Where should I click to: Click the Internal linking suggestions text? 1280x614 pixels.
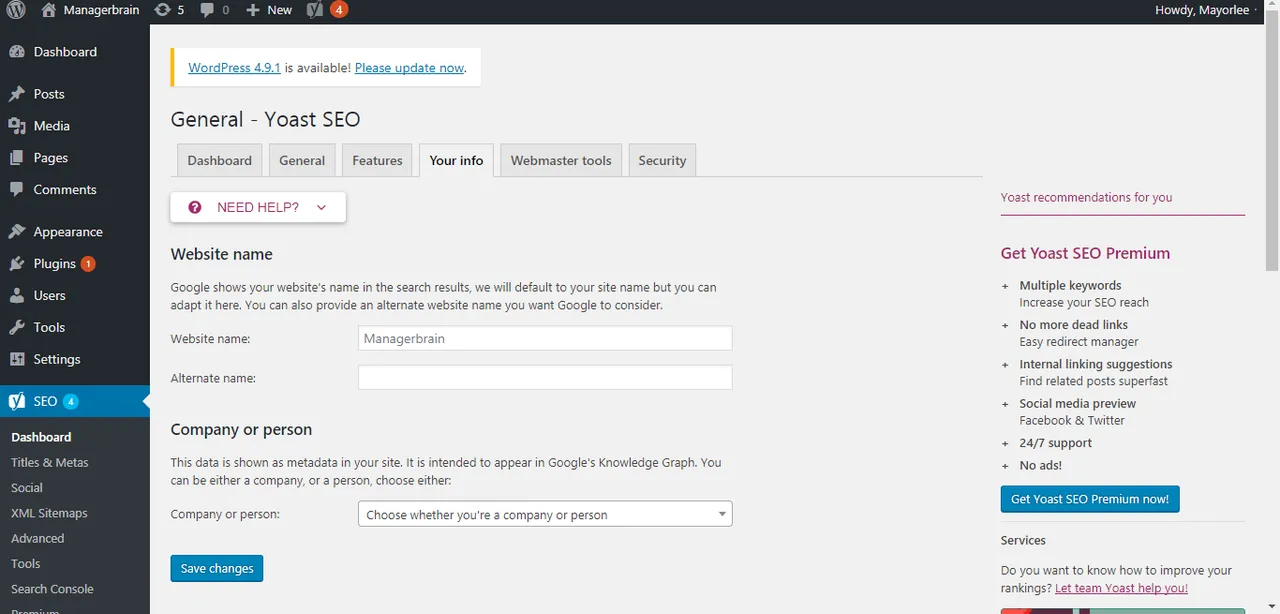pos(1095,364)
